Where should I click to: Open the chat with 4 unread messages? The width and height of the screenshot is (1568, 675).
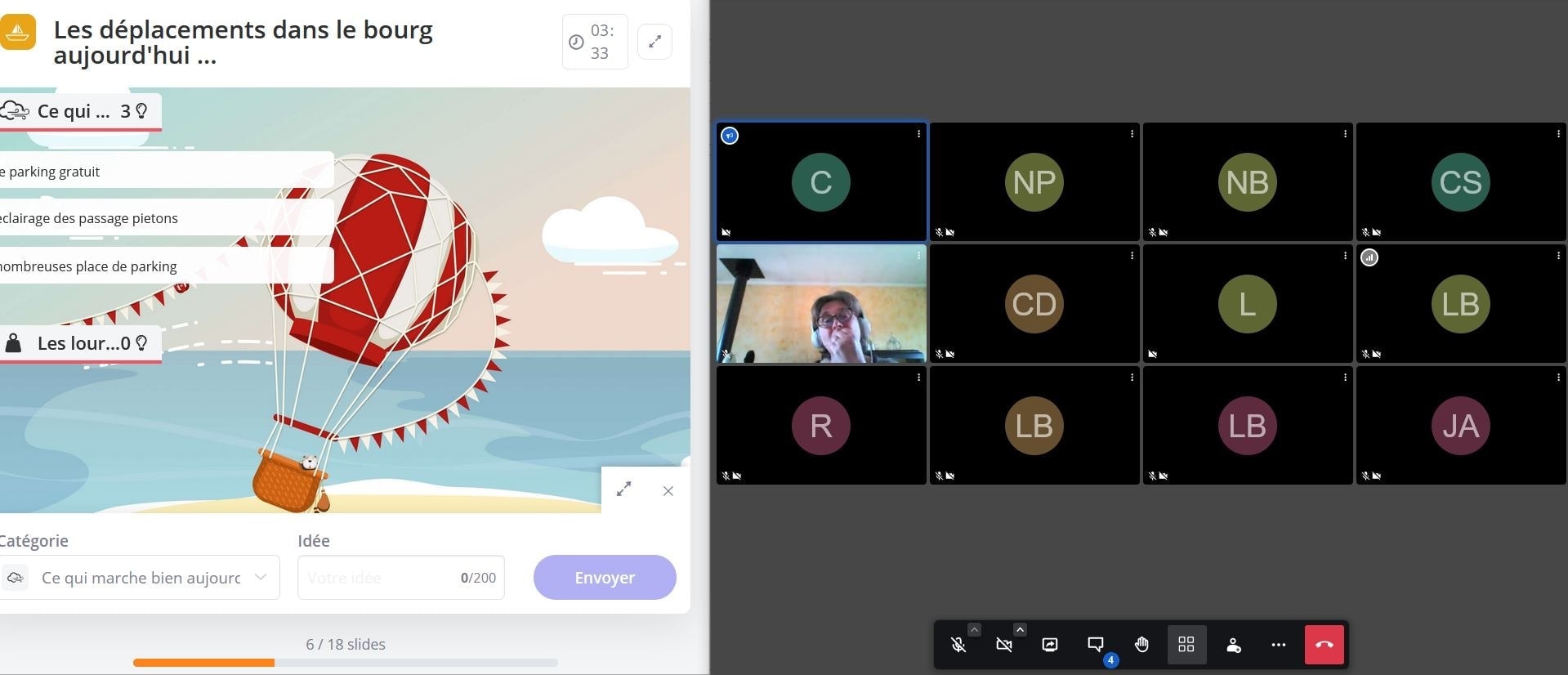1096,645
